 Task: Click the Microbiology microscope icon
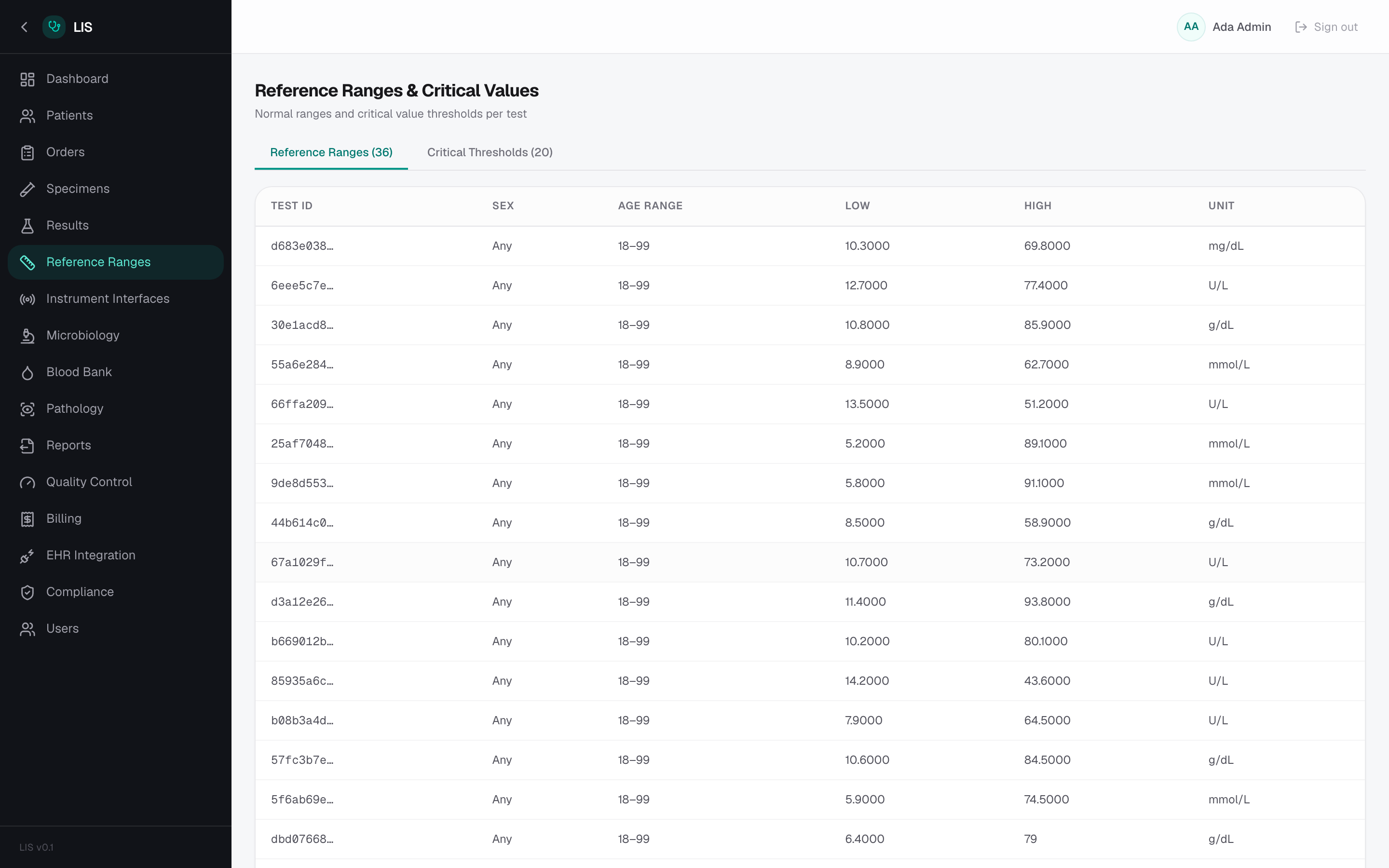(x=27, y=336)
